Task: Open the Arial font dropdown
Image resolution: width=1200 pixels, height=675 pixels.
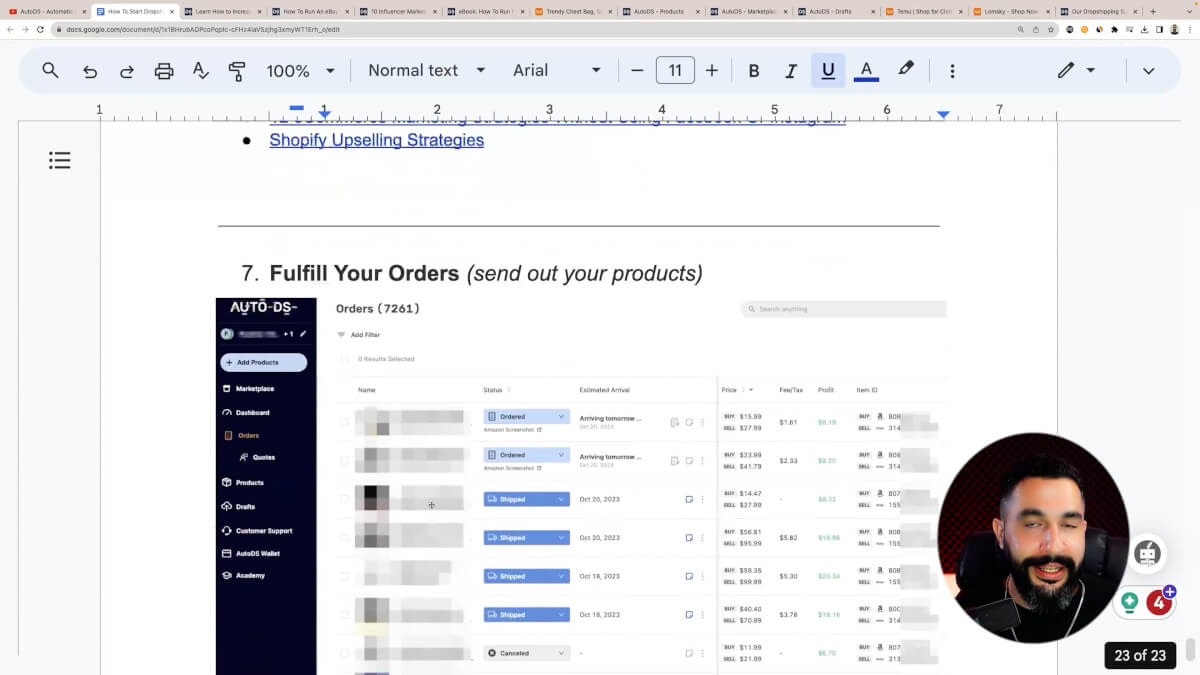Action: pos(557,71)
